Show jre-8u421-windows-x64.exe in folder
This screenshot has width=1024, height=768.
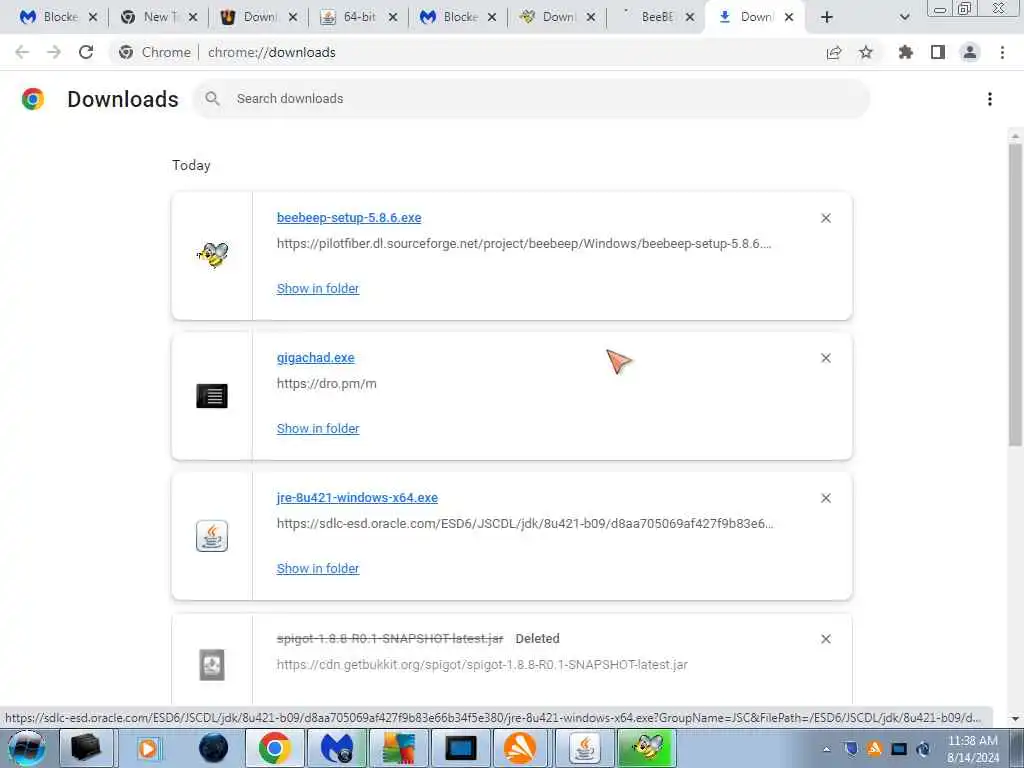(x=318, y=569)
